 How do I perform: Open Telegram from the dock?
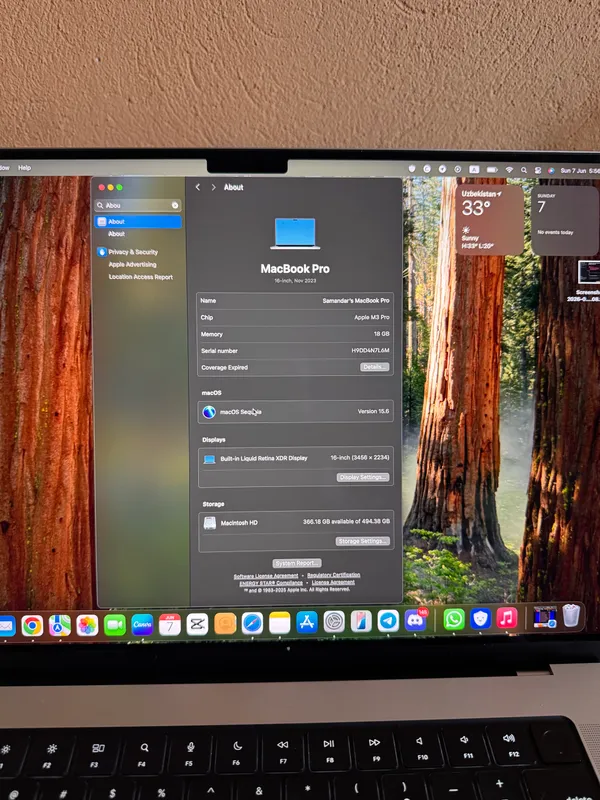click(388, 621)
